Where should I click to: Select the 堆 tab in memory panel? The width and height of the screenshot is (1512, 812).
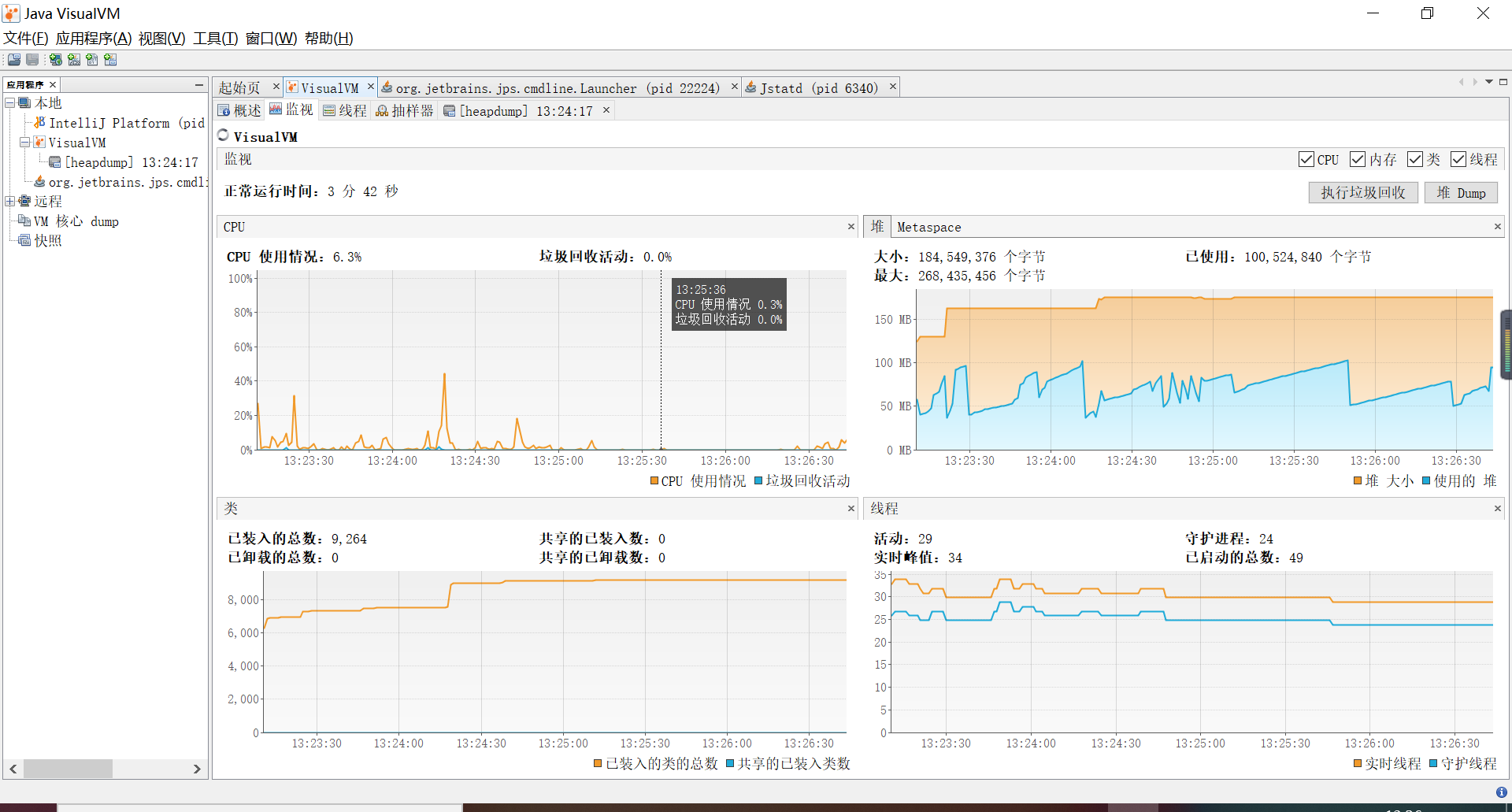(877, 227)
